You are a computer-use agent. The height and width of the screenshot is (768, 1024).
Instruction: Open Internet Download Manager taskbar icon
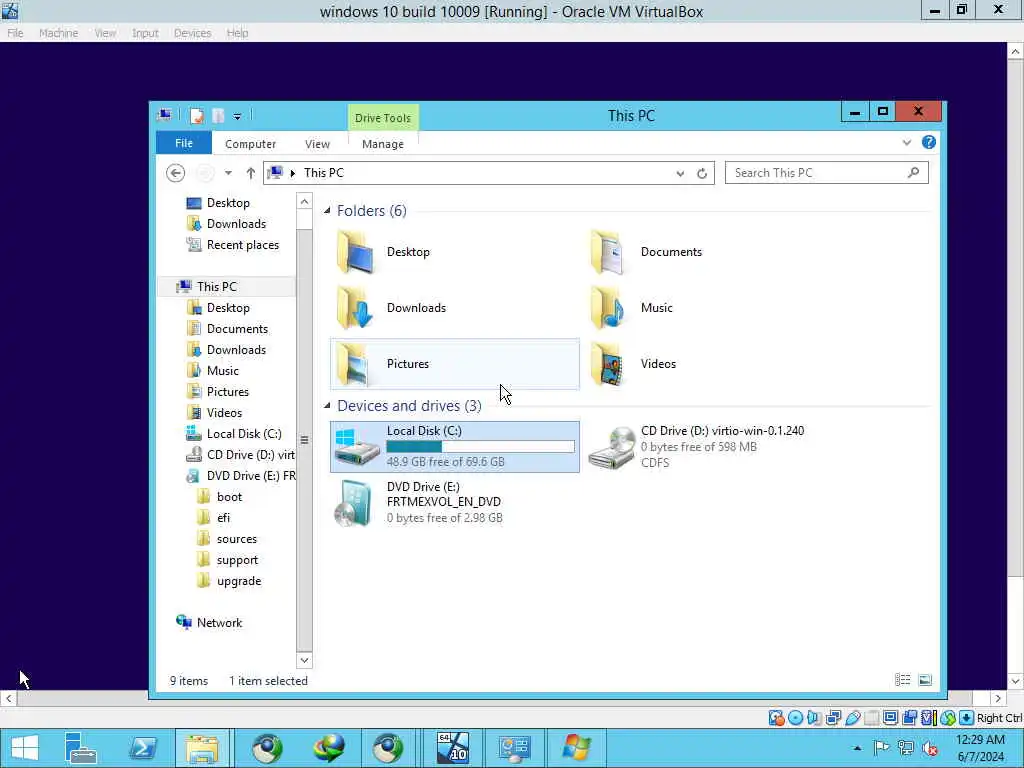[x=328, y=748]
